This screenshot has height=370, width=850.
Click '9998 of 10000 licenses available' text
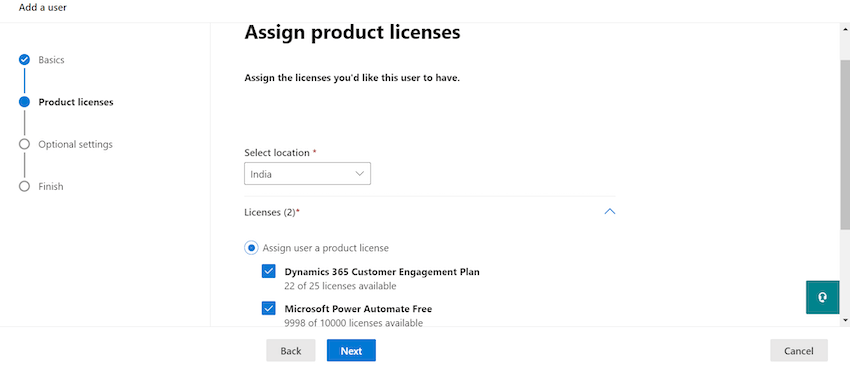(353, 323)
